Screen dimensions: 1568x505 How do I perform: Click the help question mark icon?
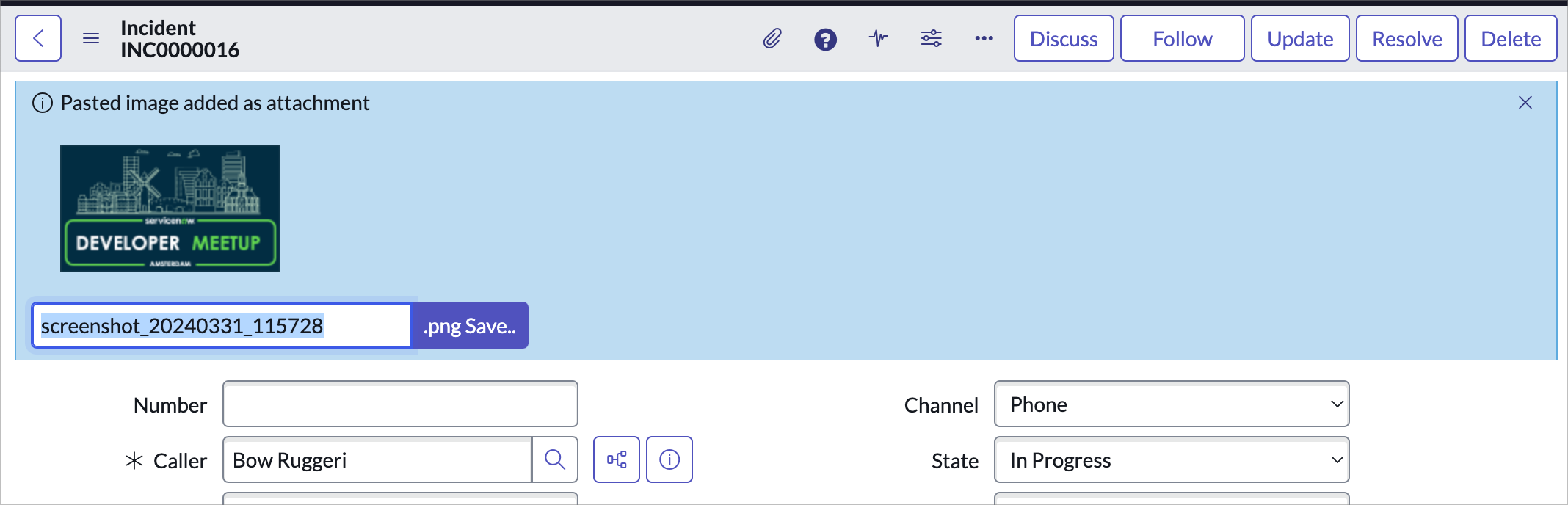click(825, 38)
